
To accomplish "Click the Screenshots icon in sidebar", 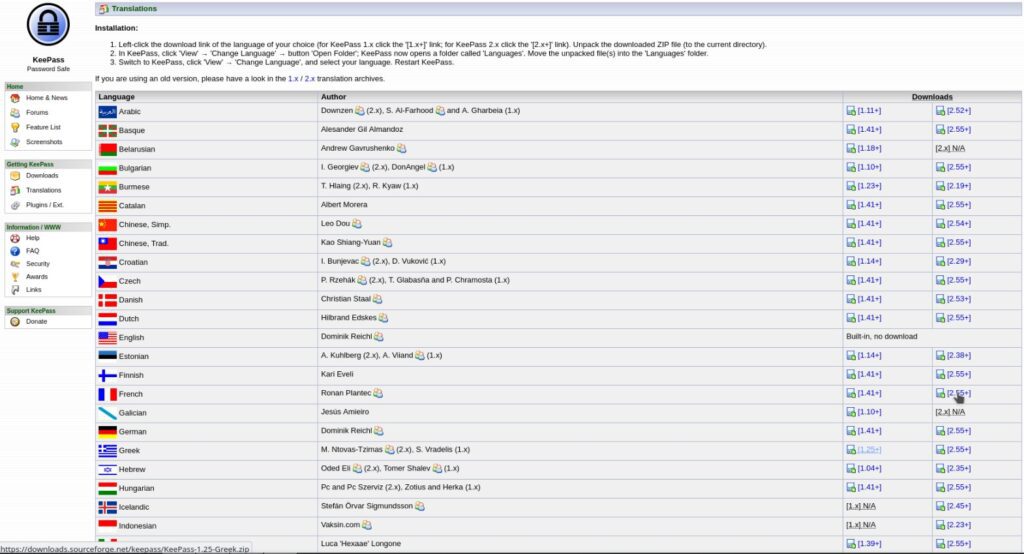I will click(15, 142).
